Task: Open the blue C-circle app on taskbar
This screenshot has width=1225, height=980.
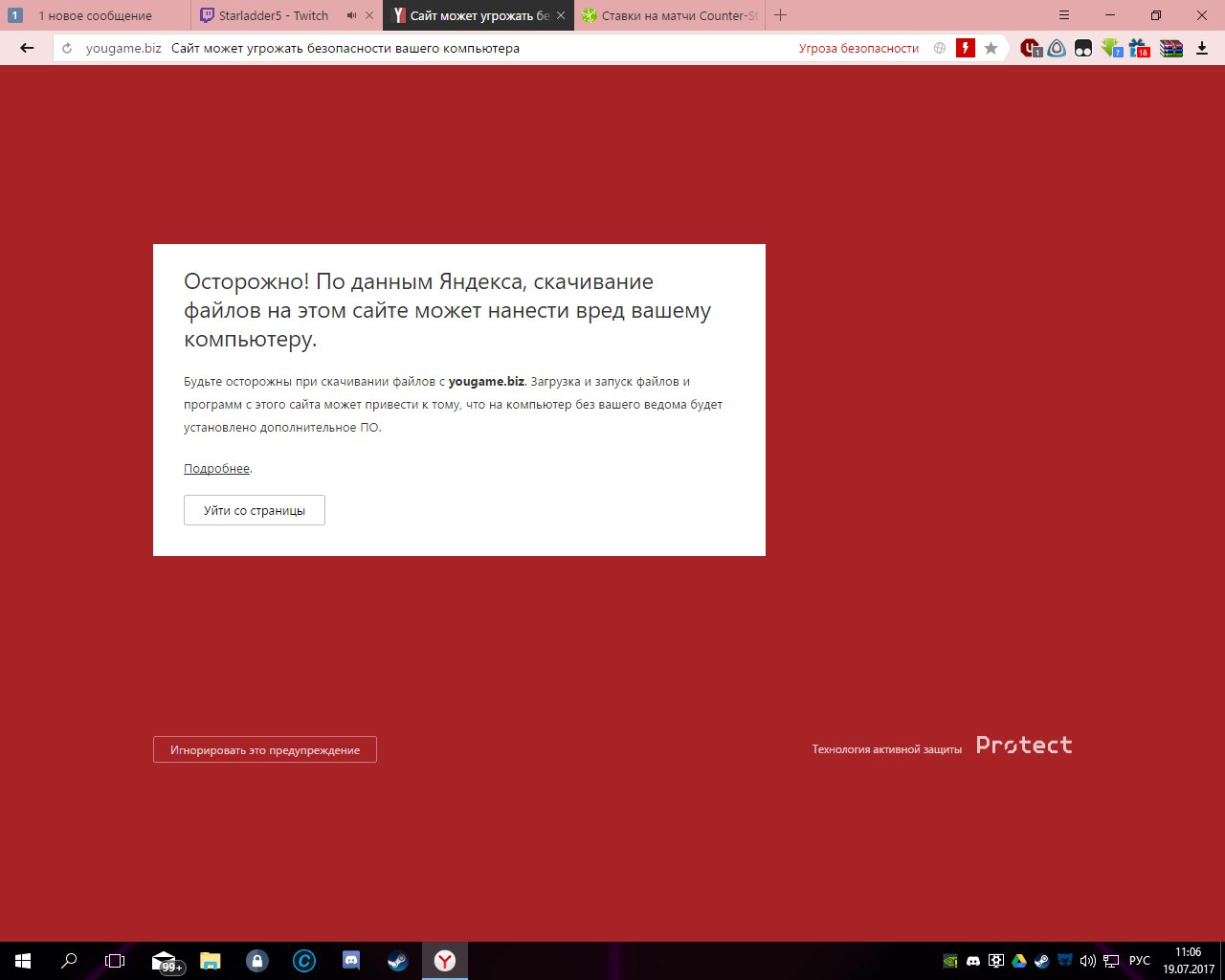Action: 304,961
